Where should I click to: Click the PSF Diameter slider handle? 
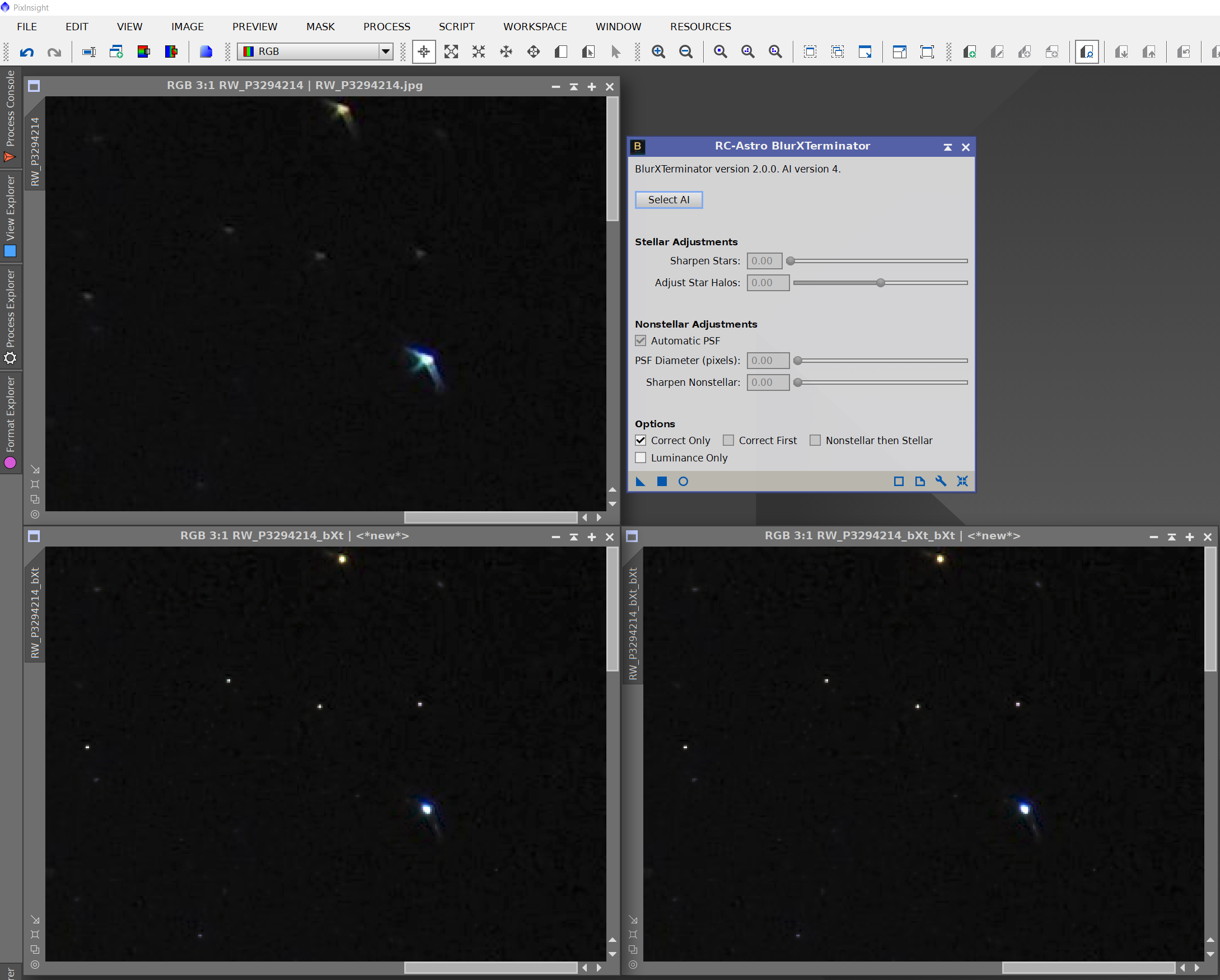pyautogui.click(x=798, y=361)
